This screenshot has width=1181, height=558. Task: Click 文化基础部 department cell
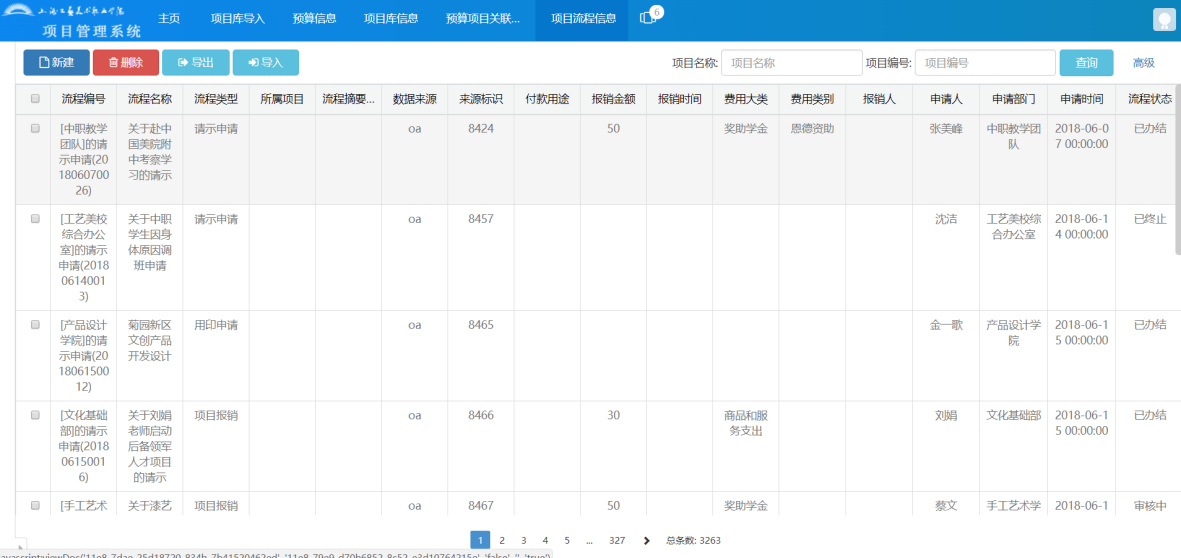(x=1014, y=415)
